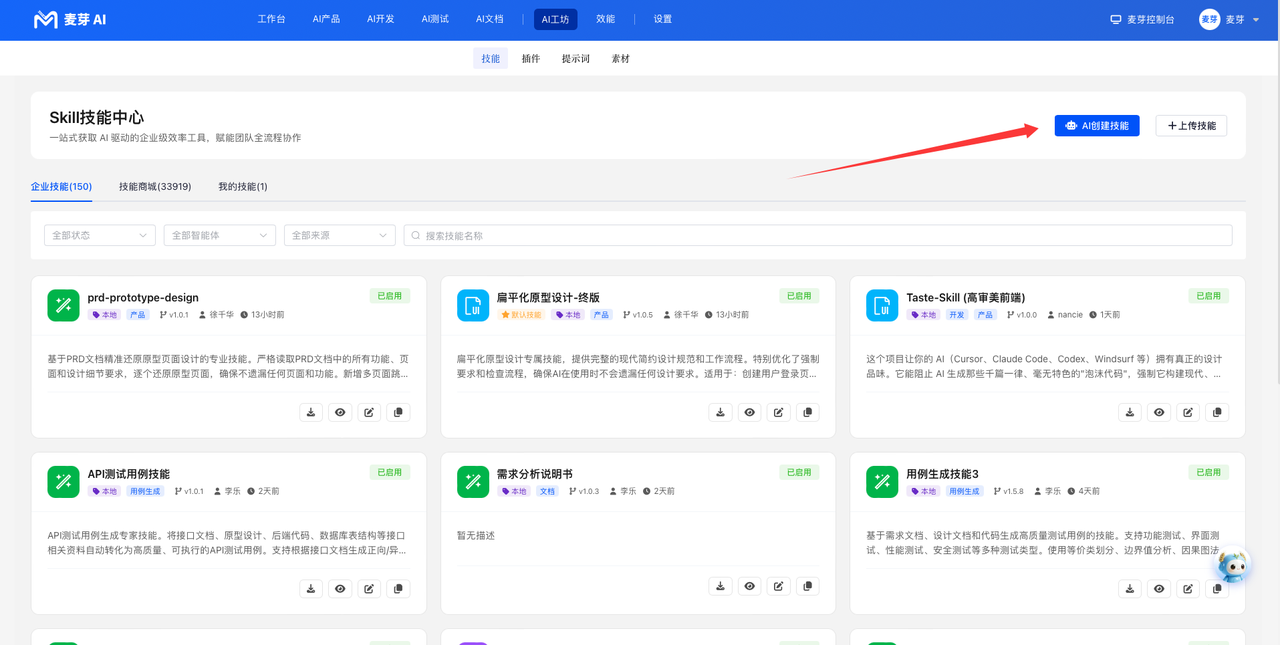Open 已启用 status dropdown on API测试用例技能
Viewport: 1280px width, 645px height.
[x=389, y=472]
